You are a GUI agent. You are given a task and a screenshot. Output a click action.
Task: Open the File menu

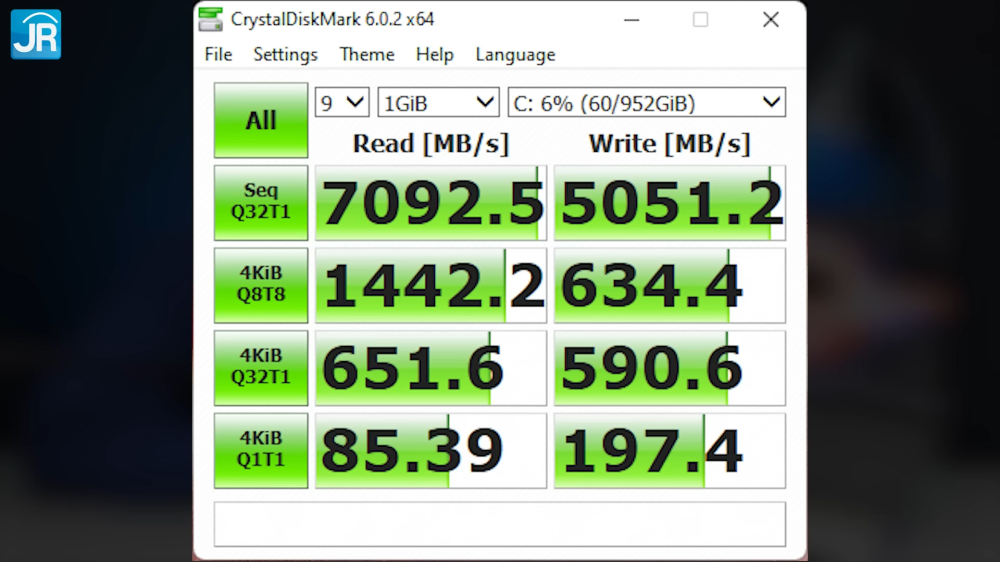coord(218,55)
